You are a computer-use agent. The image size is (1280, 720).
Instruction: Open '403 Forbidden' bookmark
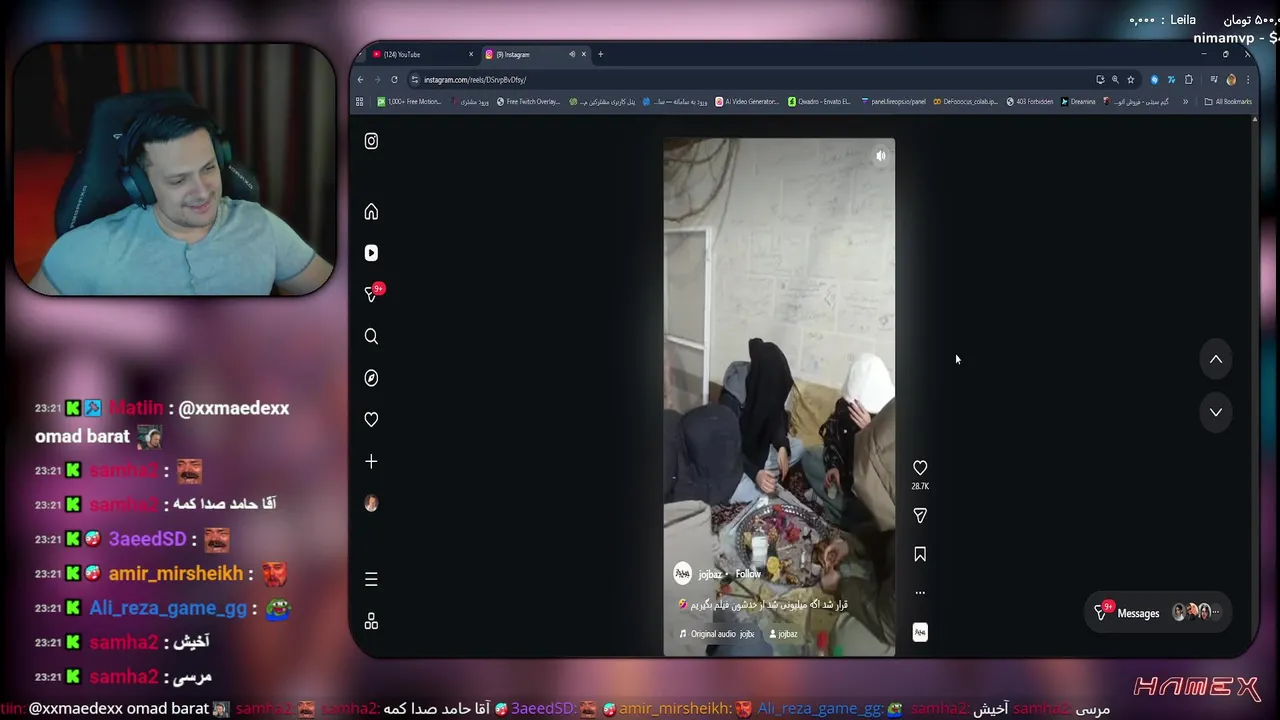click(x=1030, y=101)
